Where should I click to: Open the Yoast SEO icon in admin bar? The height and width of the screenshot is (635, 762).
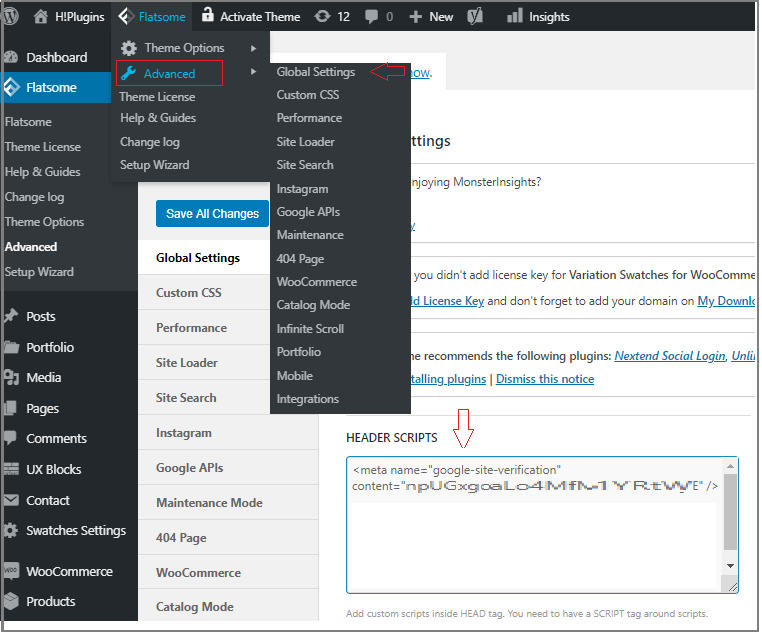(475, 17)
